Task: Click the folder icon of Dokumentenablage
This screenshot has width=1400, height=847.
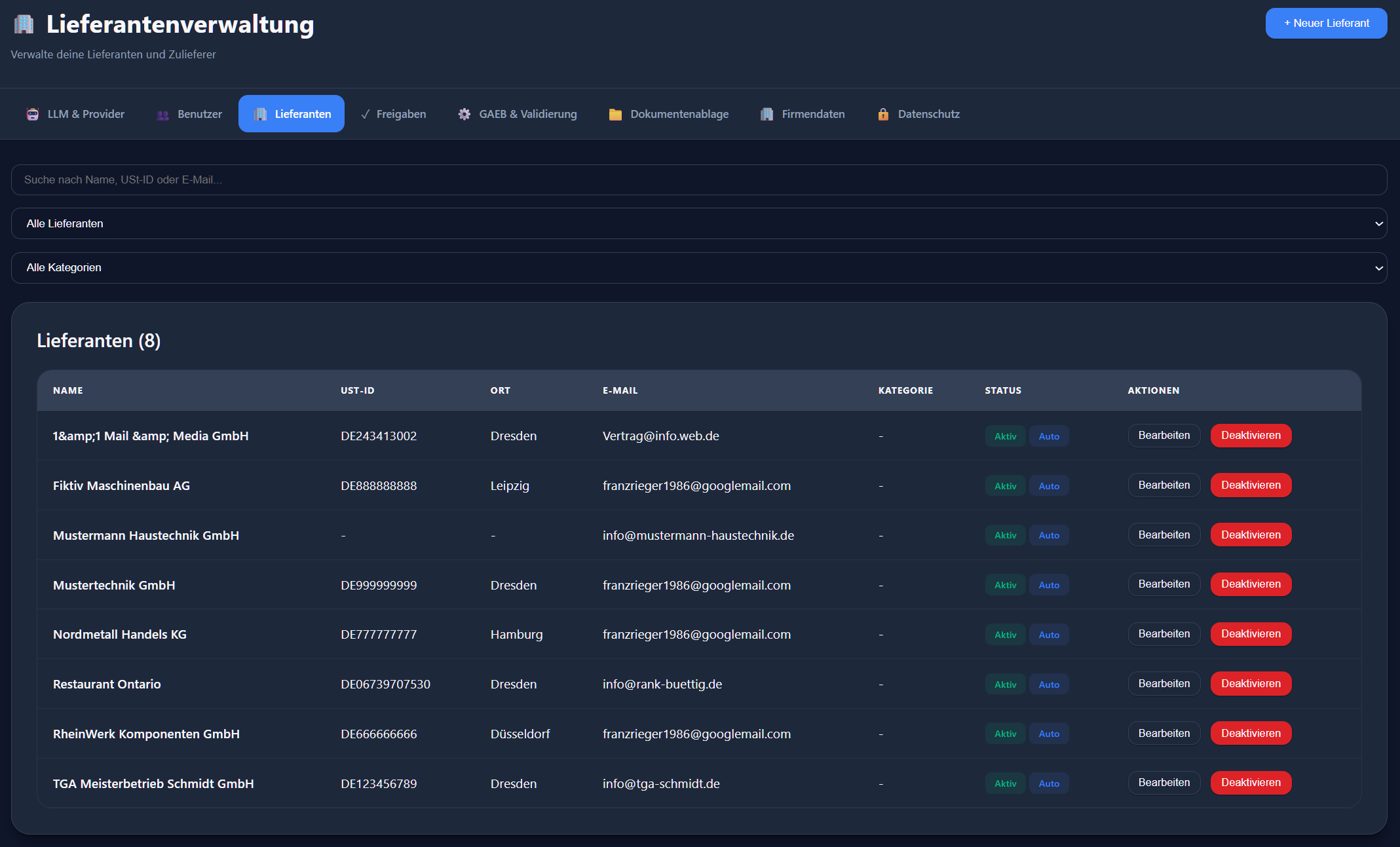Action: pos(615,114)
